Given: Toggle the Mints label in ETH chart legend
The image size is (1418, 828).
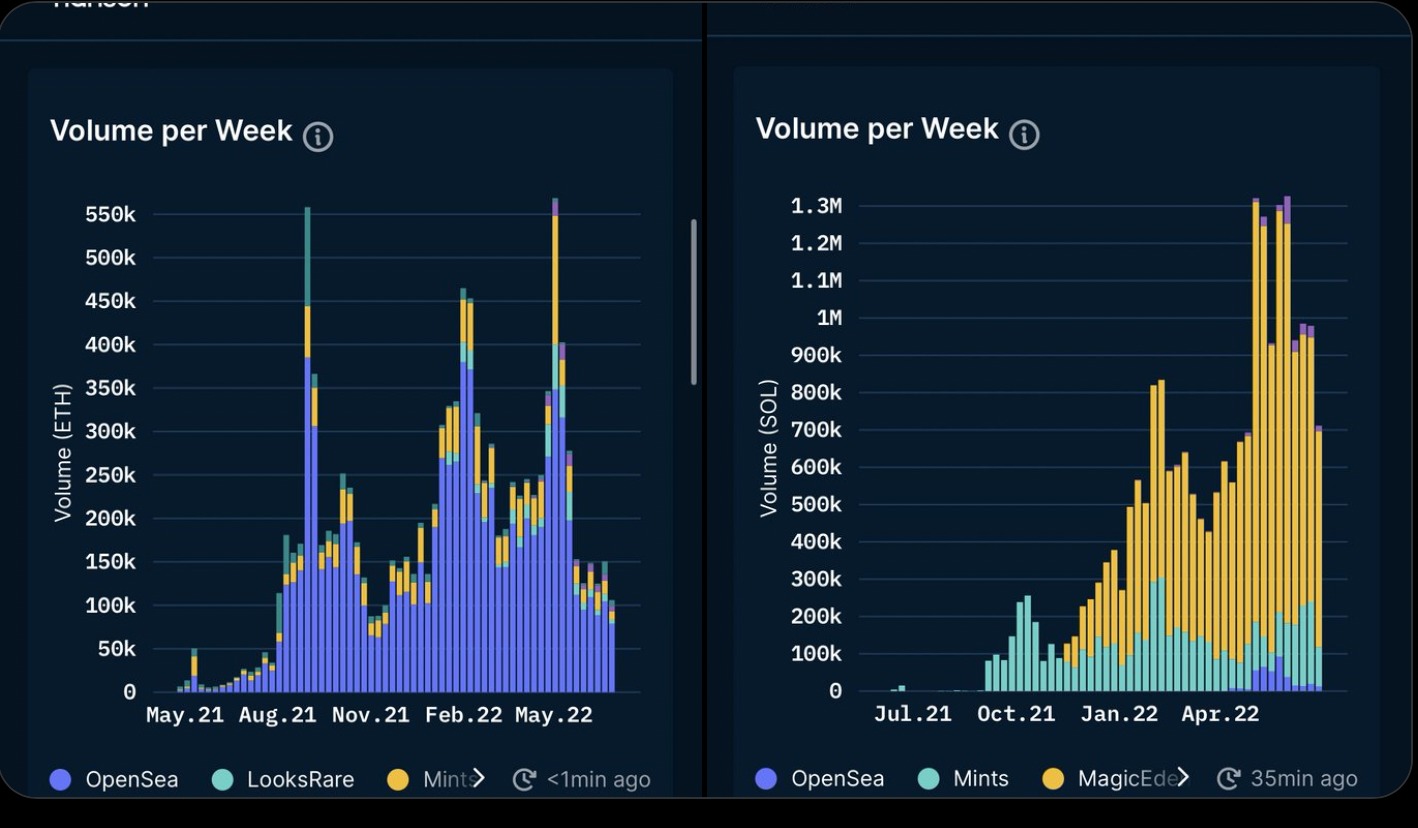Looking at the screenshot, I should pos(444,780).
